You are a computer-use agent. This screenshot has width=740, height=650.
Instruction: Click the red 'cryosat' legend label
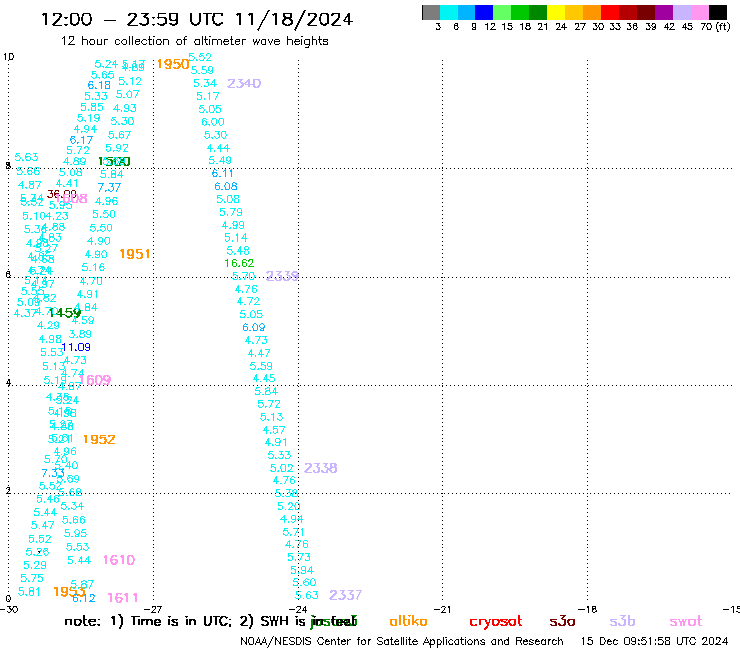pos(496,622)
